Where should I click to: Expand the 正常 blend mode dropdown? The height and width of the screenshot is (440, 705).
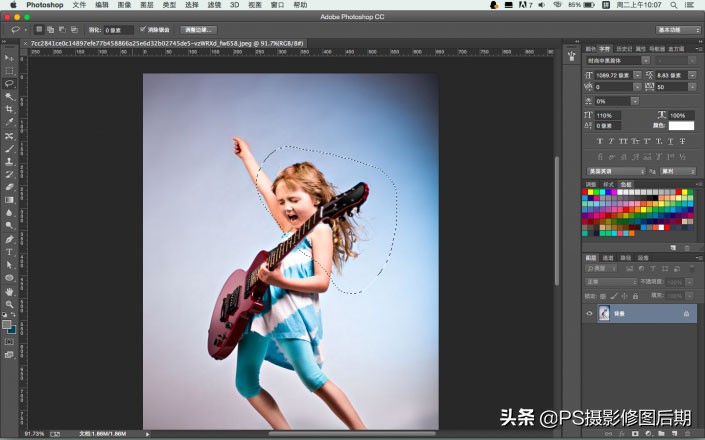tap(611, 282)
